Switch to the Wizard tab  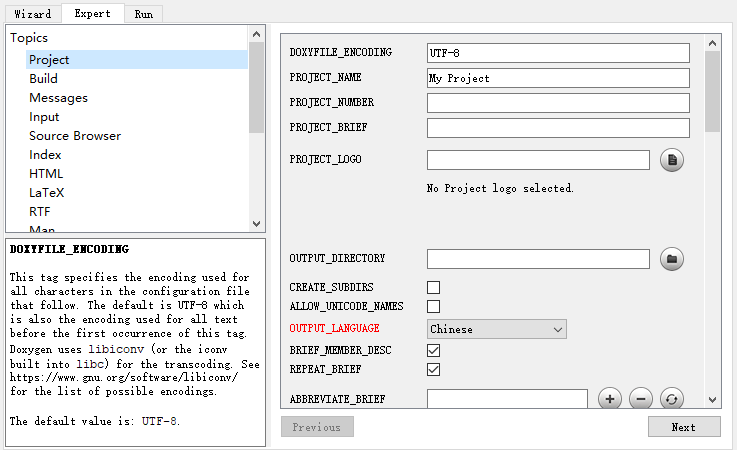pyautogui.click(x=32, y=14)
